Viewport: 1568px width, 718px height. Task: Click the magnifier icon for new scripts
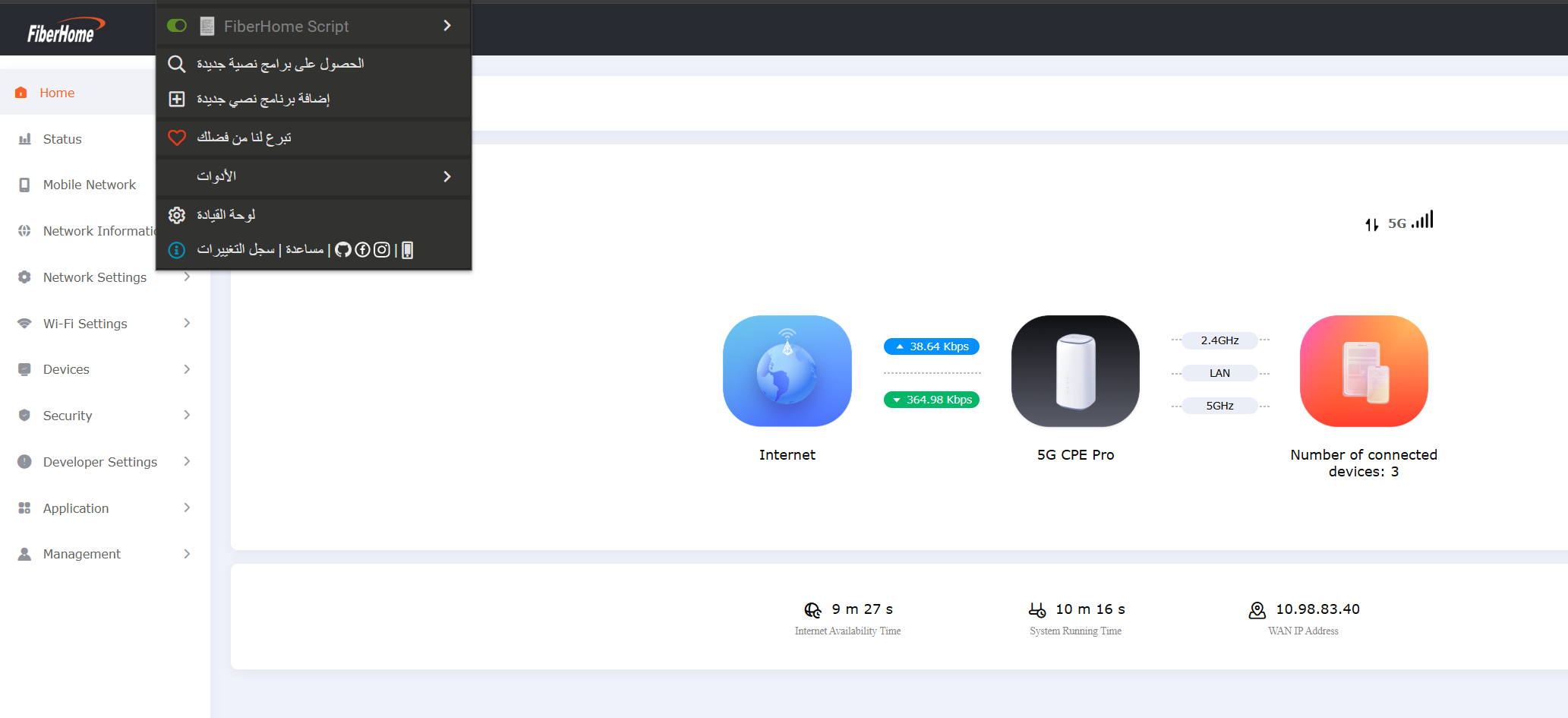[176, 64]
